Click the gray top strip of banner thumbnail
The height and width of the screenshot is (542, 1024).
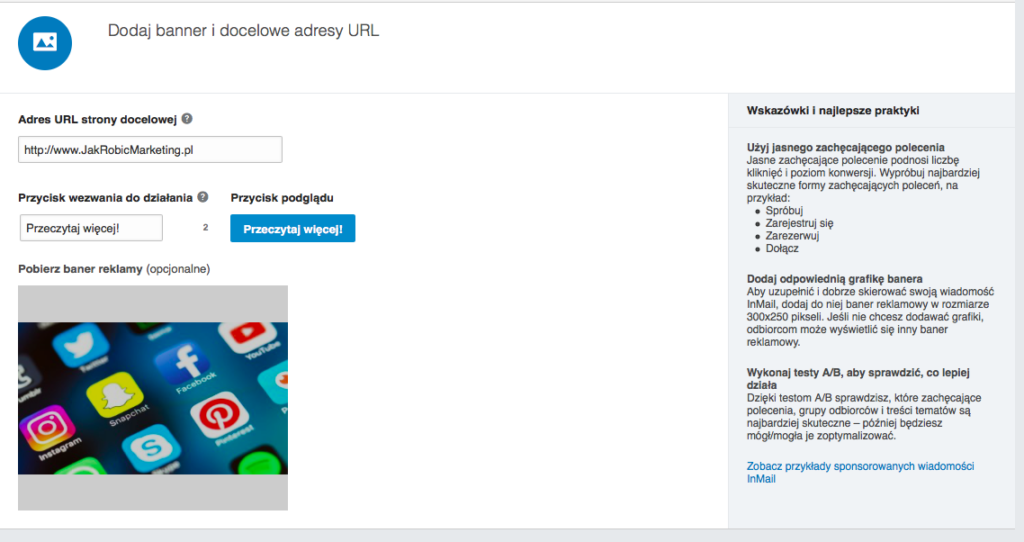point(153,302)
